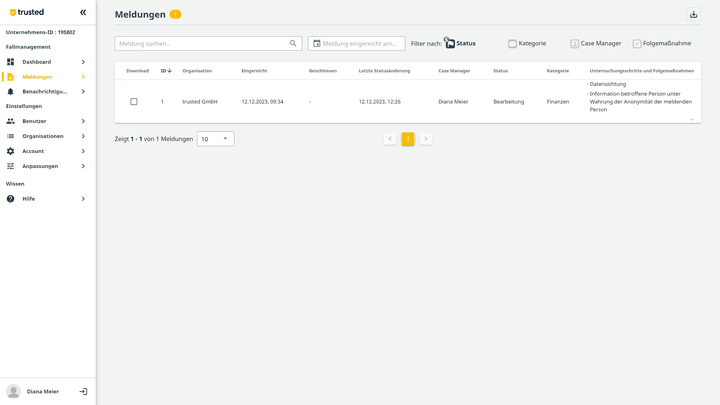Select page 1 in pagination

point(408,139)
